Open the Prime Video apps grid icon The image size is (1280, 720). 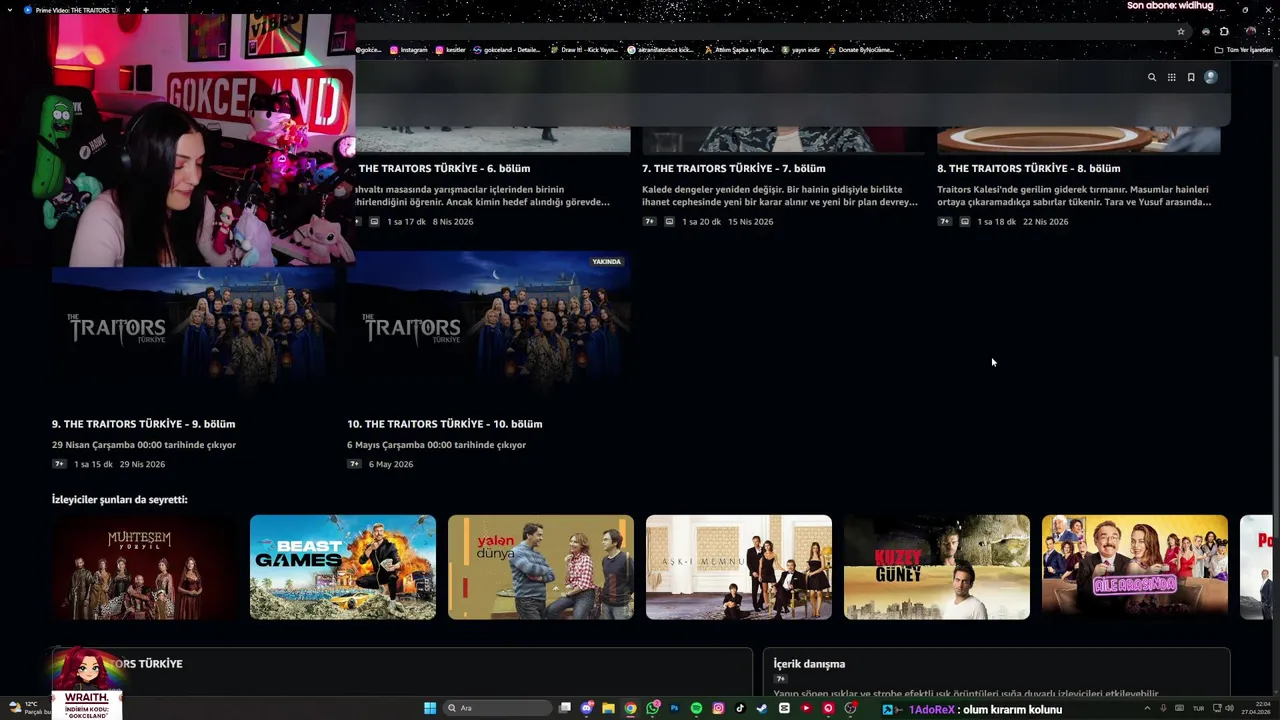[1171, 77]
